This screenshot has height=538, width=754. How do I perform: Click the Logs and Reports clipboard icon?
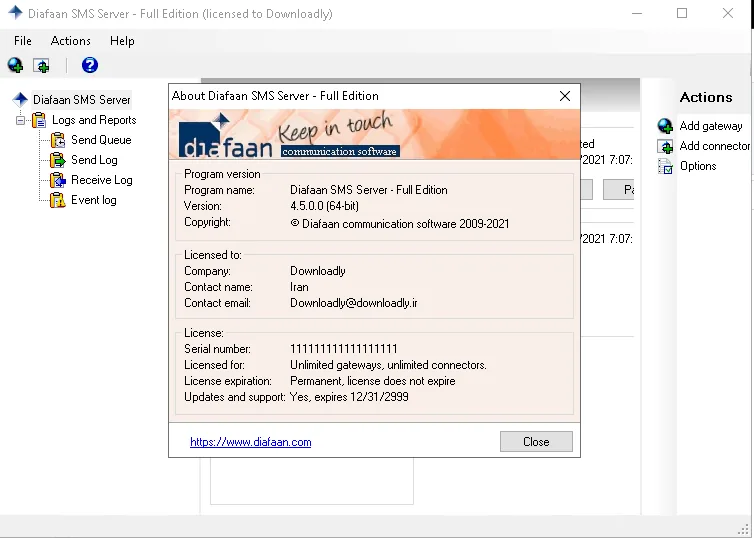tap(39, 120)
